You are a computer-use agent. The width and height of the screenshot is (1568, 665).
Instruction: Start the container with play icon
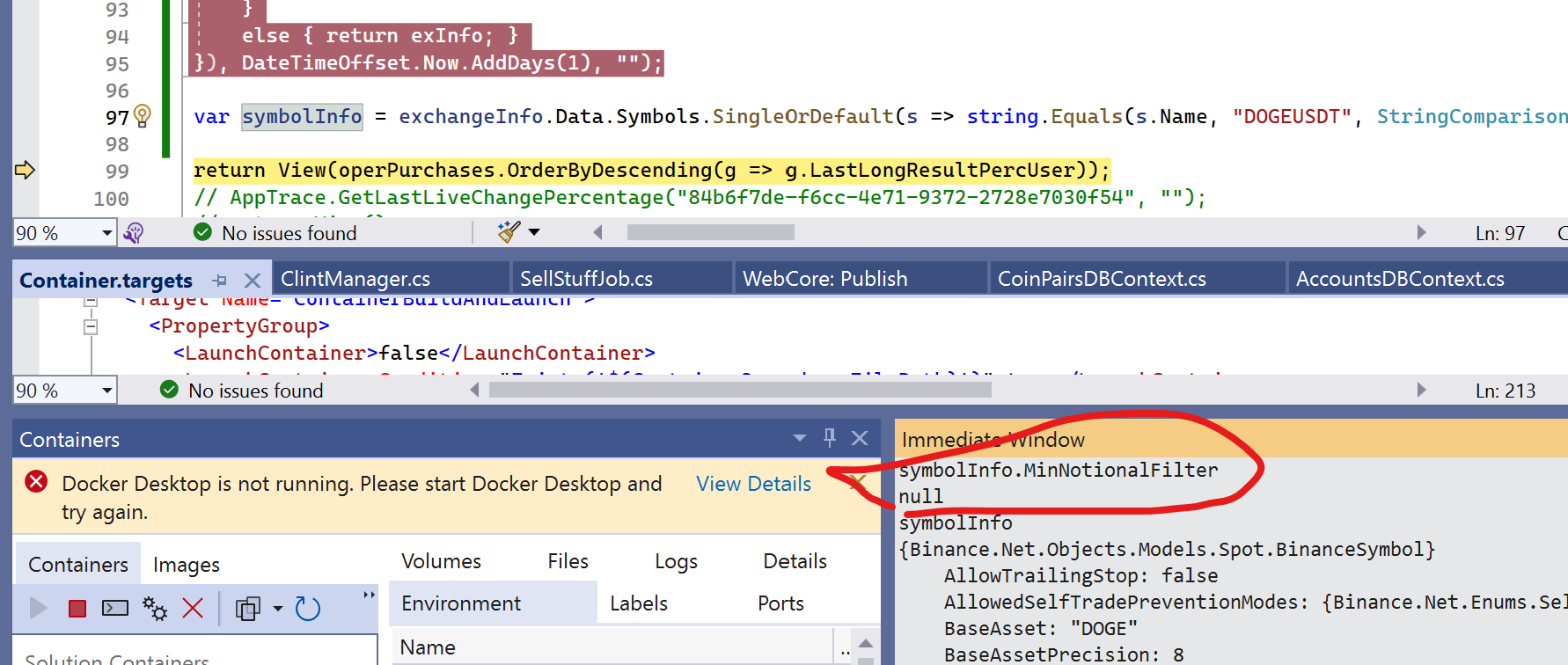click(x=39, y=608)
